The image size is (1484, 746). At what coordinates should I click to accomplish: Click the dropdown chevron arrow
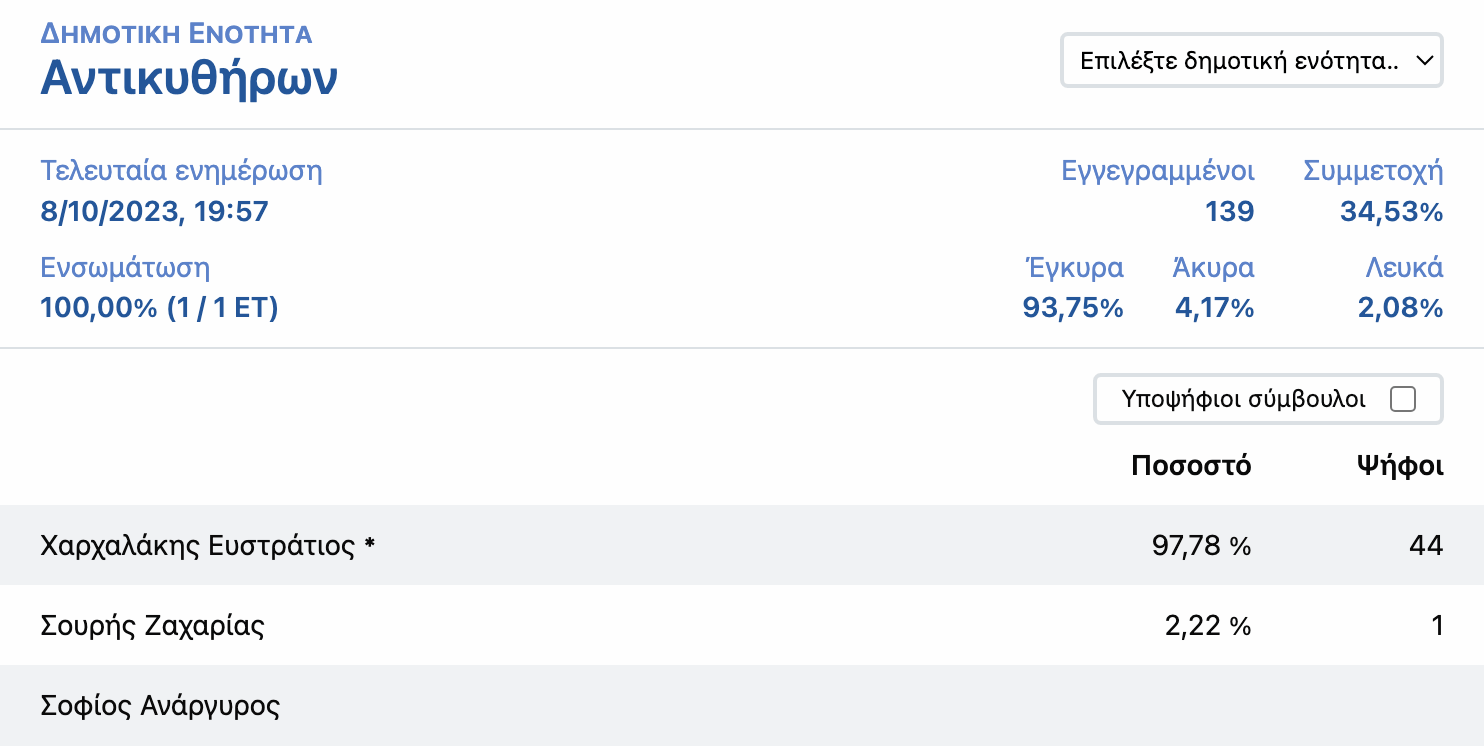click(x=1424, y=61)
